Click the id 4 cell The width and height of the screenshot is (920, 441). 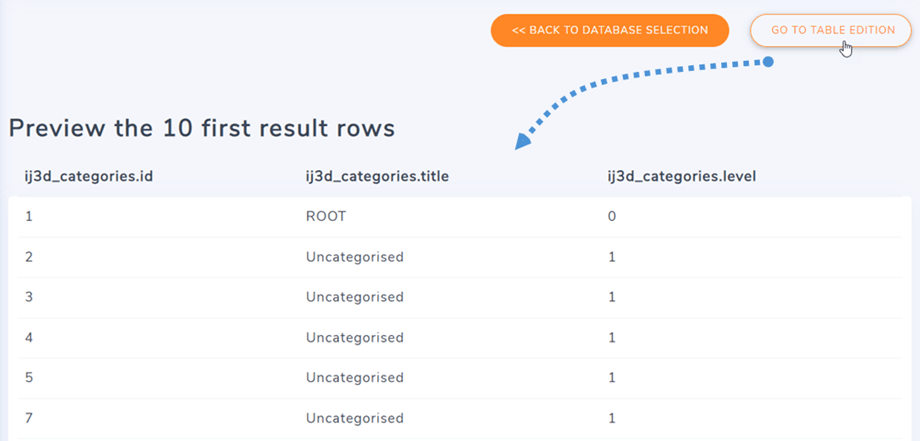tap(28, 338)
